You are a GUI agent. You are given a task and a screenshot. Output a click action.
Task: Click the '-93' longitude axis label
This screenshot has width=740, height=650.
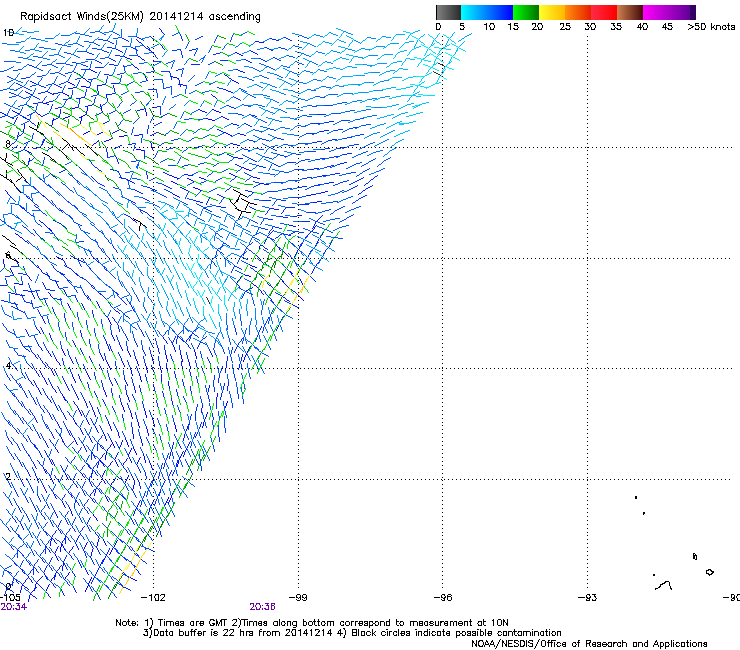588,598
